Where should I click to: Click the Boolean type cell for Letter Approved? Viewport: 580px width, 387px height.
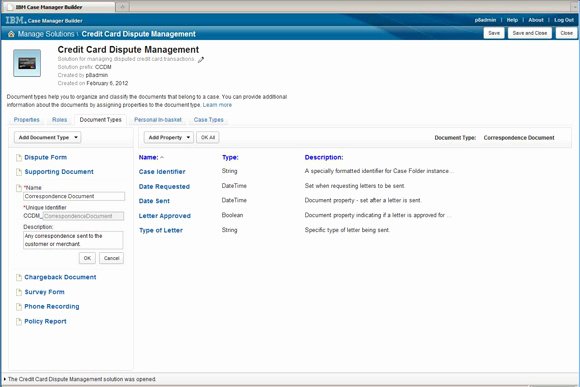(x=232, y=215)
